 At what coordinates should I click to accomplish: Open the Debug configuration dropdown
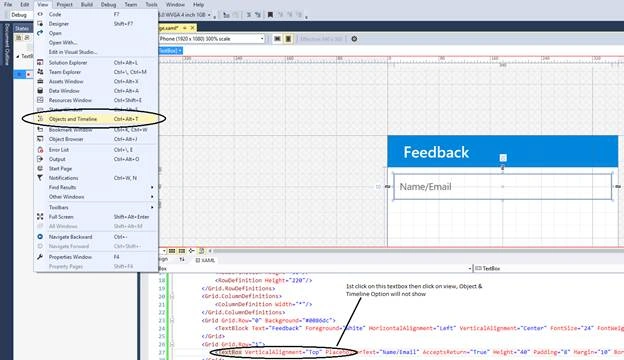click(x=21, y=15)
